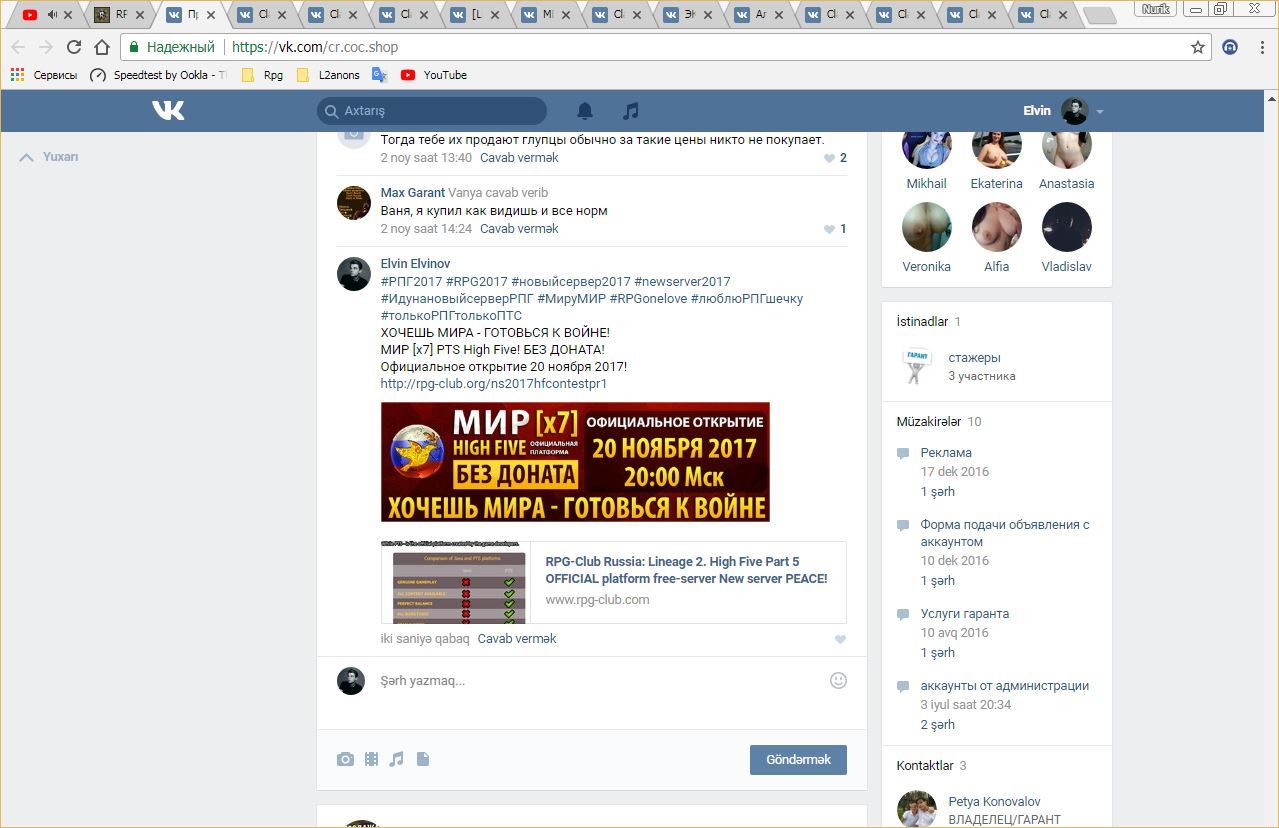Click the Yuxarı up-arrow link

pyautogui.click(x=49, y=157)
